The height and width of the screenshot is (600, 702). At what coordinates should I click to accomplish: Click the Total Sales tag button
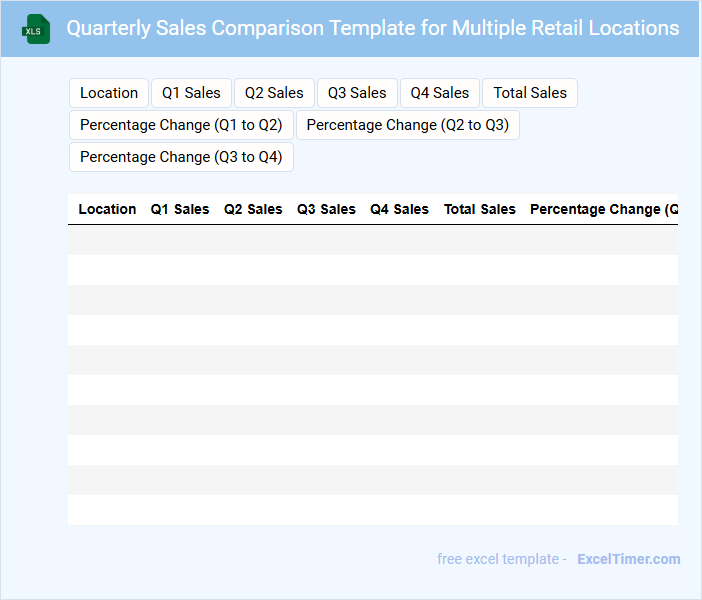pos(530,93)
